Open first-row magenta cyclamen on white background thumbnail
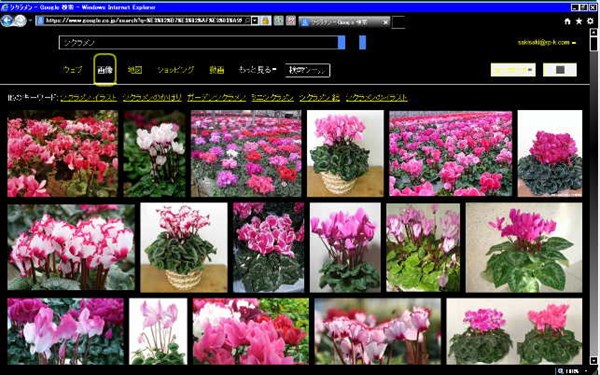Screen dimensions: 600x375 [550, 153]
